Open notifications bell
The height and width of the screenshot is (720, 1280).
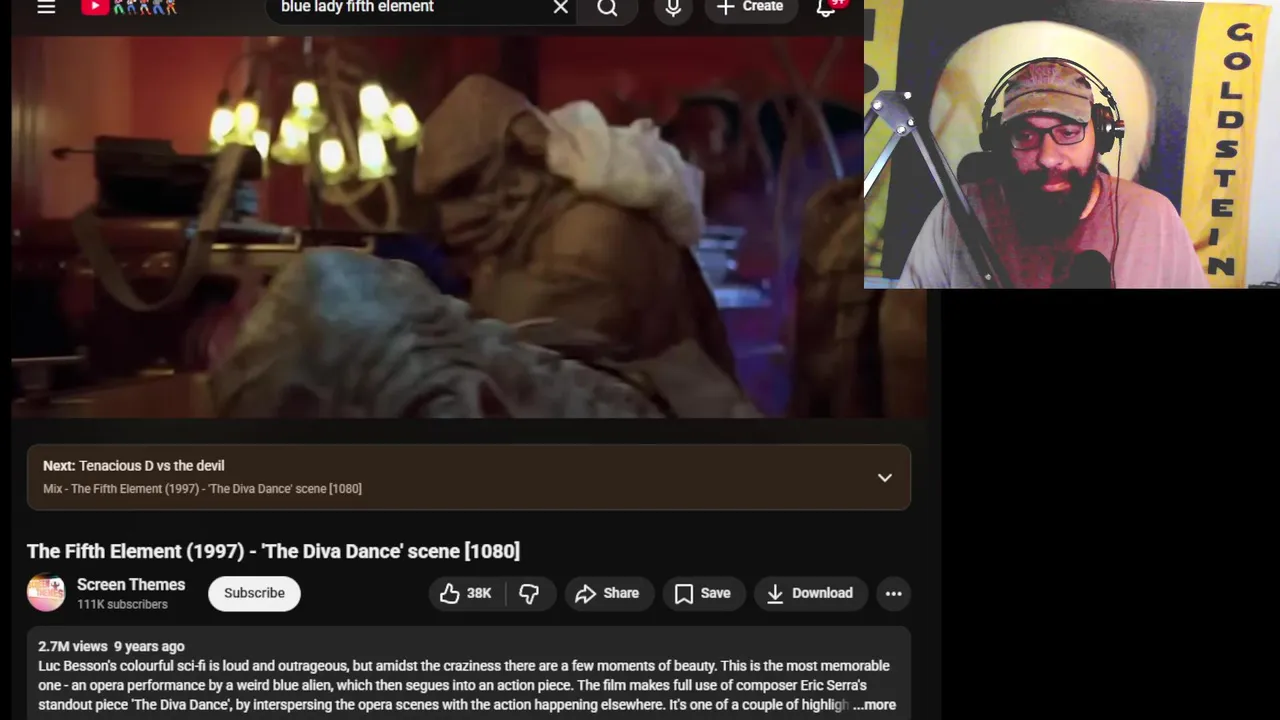[x=826, y=8]
